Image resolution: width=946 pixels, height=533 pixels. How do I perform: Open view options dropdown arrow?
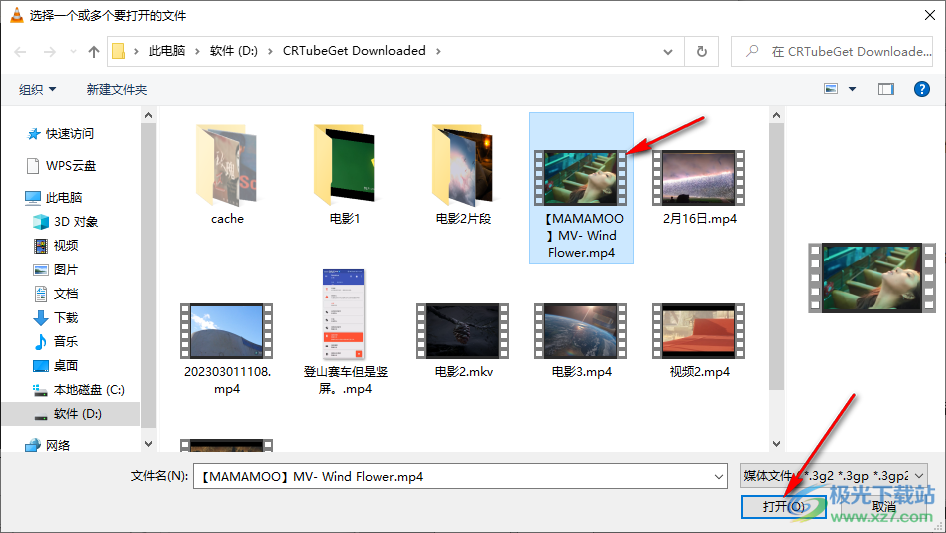click(852, 89)
